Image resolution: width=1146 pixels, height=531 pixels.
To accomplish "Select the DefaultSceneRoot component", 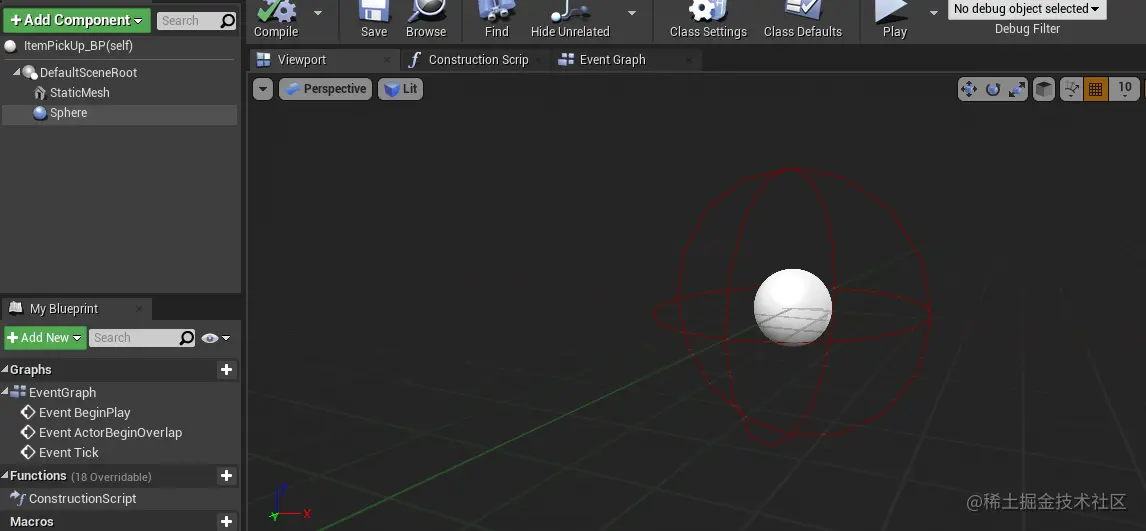I will coord(88,72).
